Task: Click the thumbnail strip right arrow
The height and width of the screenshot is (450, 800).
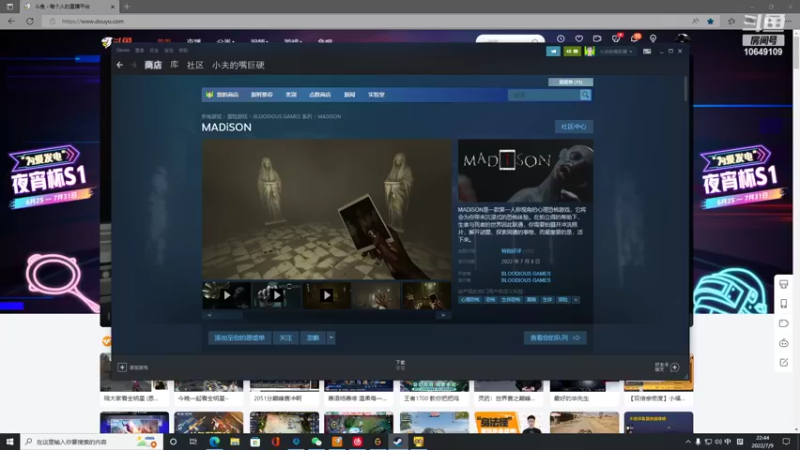Action: pos(443,315)
